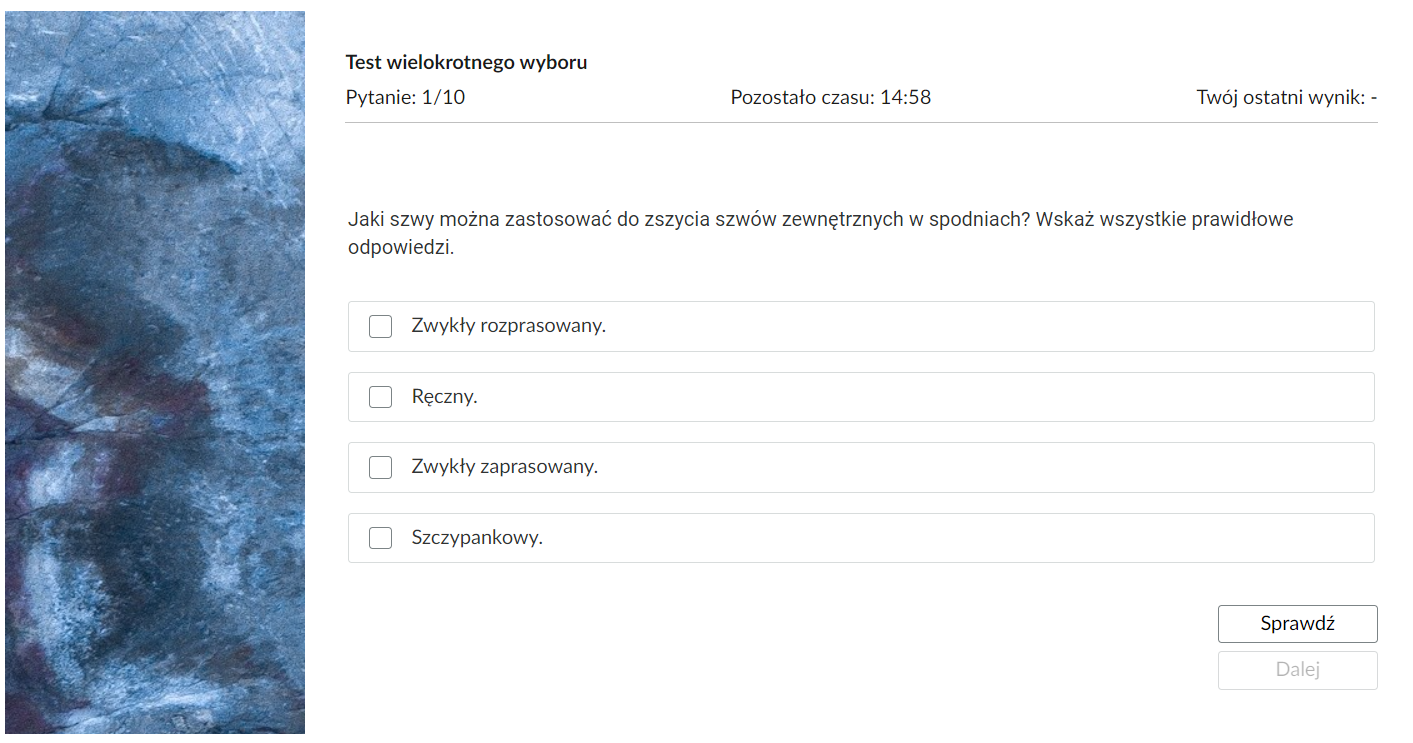Click the blue textured image panel
This screenshot has width=1413, height=743.
click(x=155, y=372)
